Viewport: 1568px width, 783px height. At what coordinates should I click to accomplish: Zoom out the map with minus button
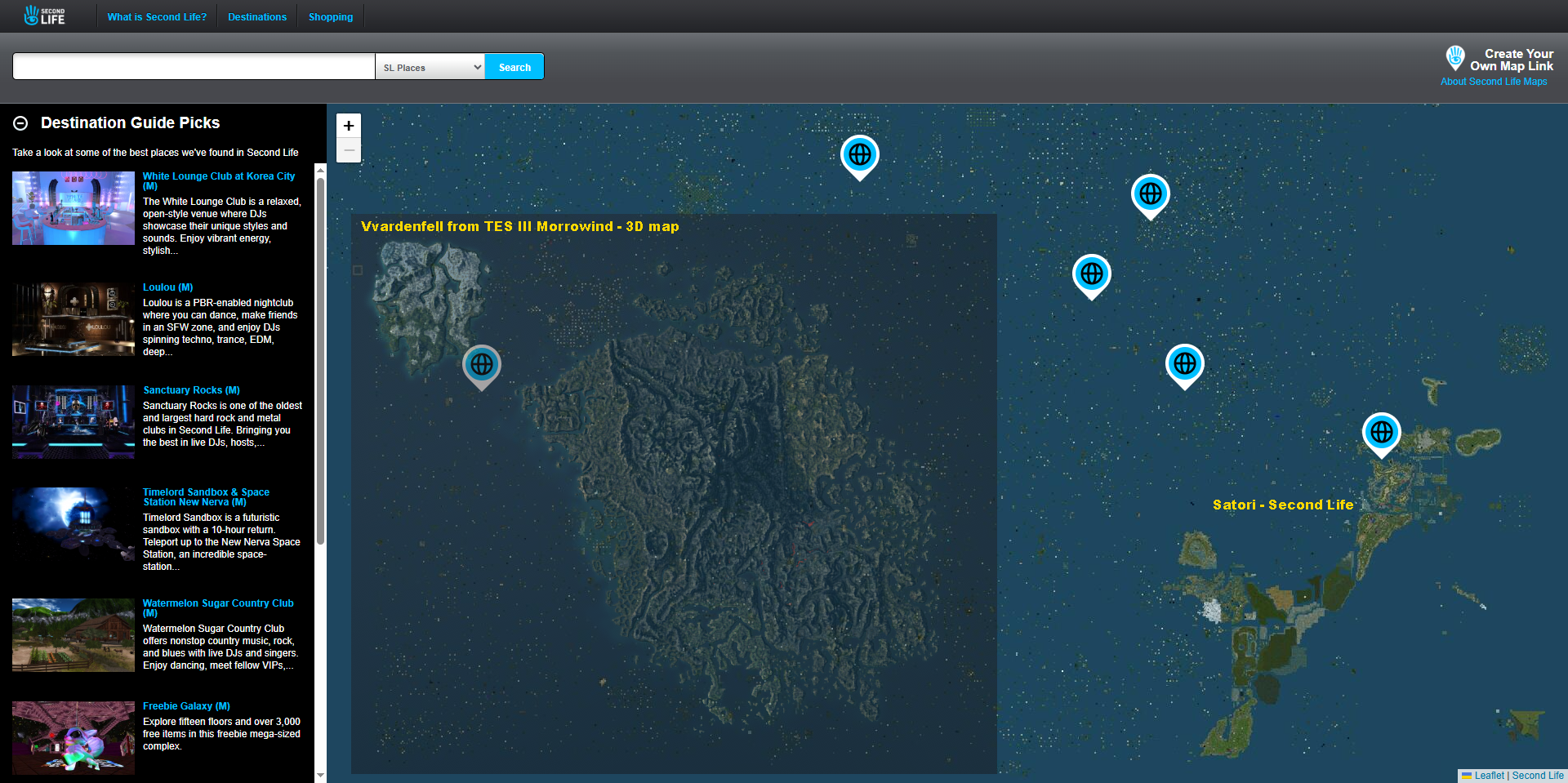click(349, 150)
